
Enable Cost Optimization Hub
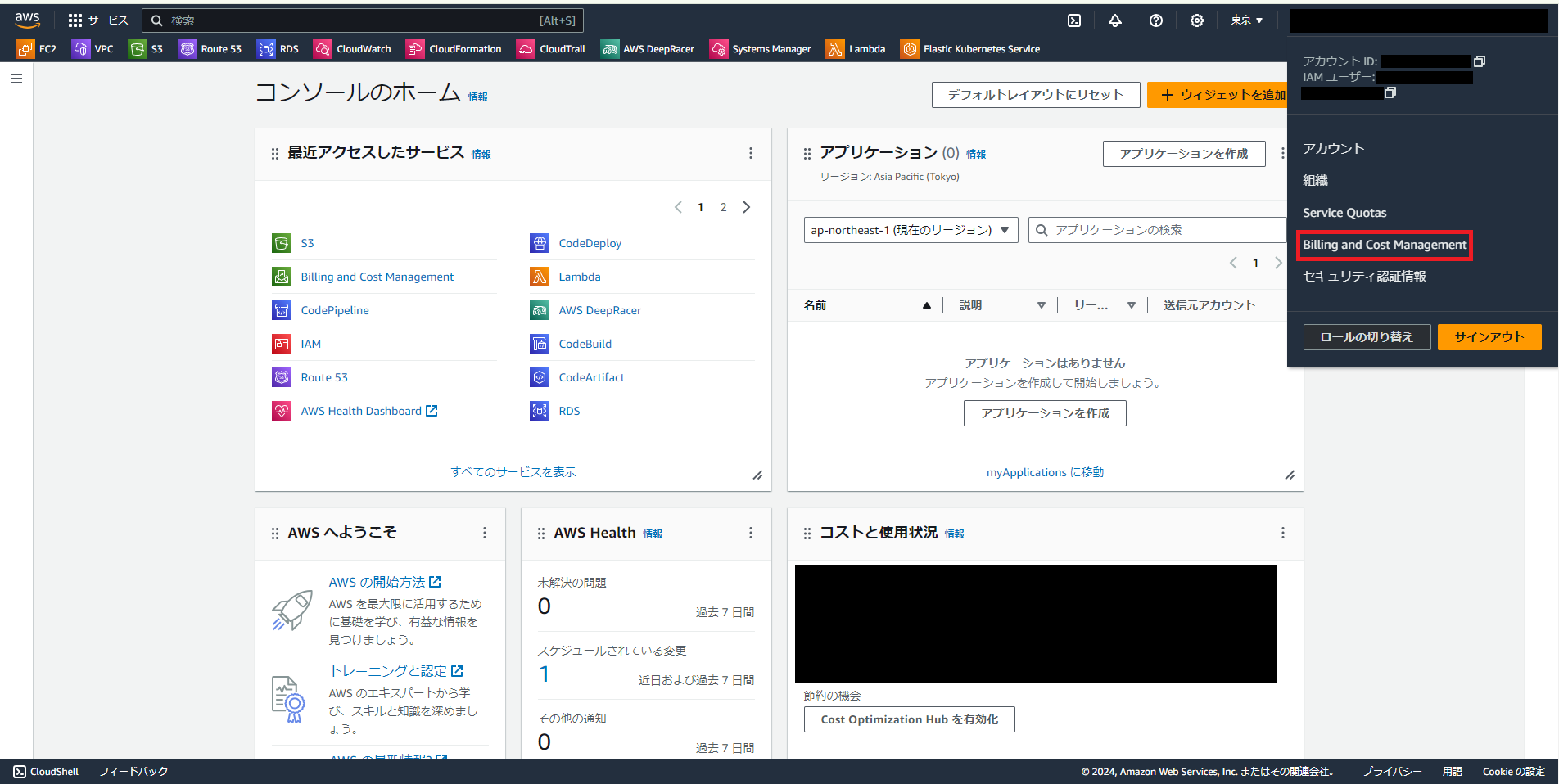(x=909, y=719)
